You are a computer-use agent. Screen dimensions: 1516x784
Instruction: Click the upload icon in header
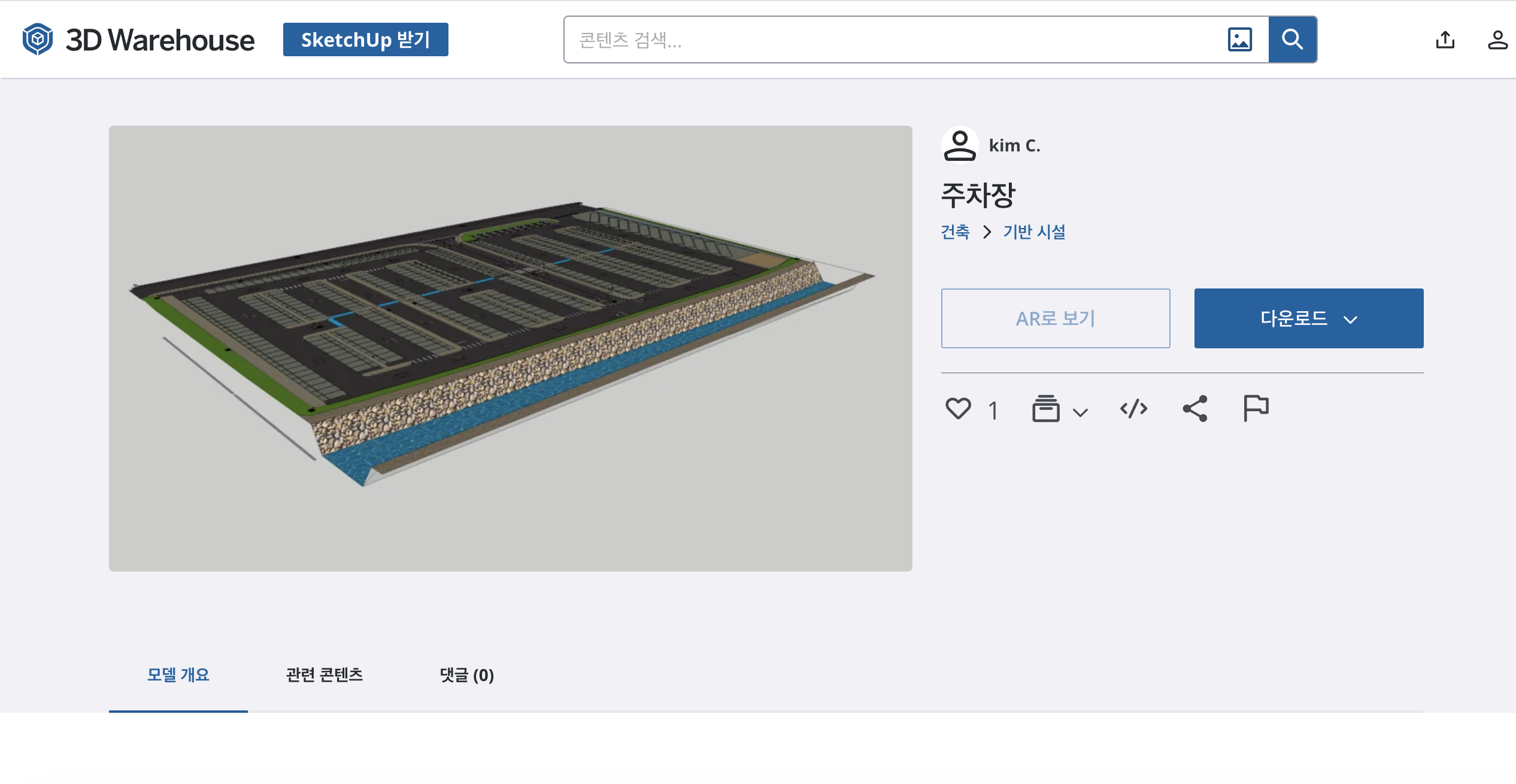[x=1445, y=40]
